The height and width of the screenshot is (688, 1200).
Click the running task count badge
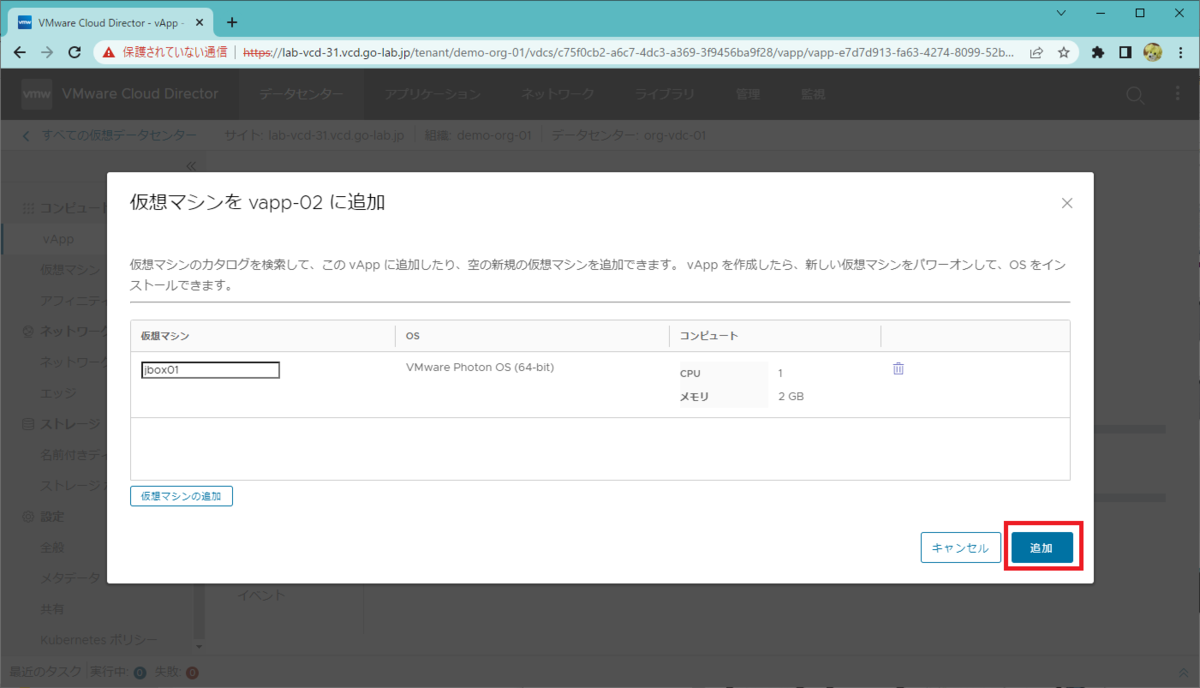(139, 672)
